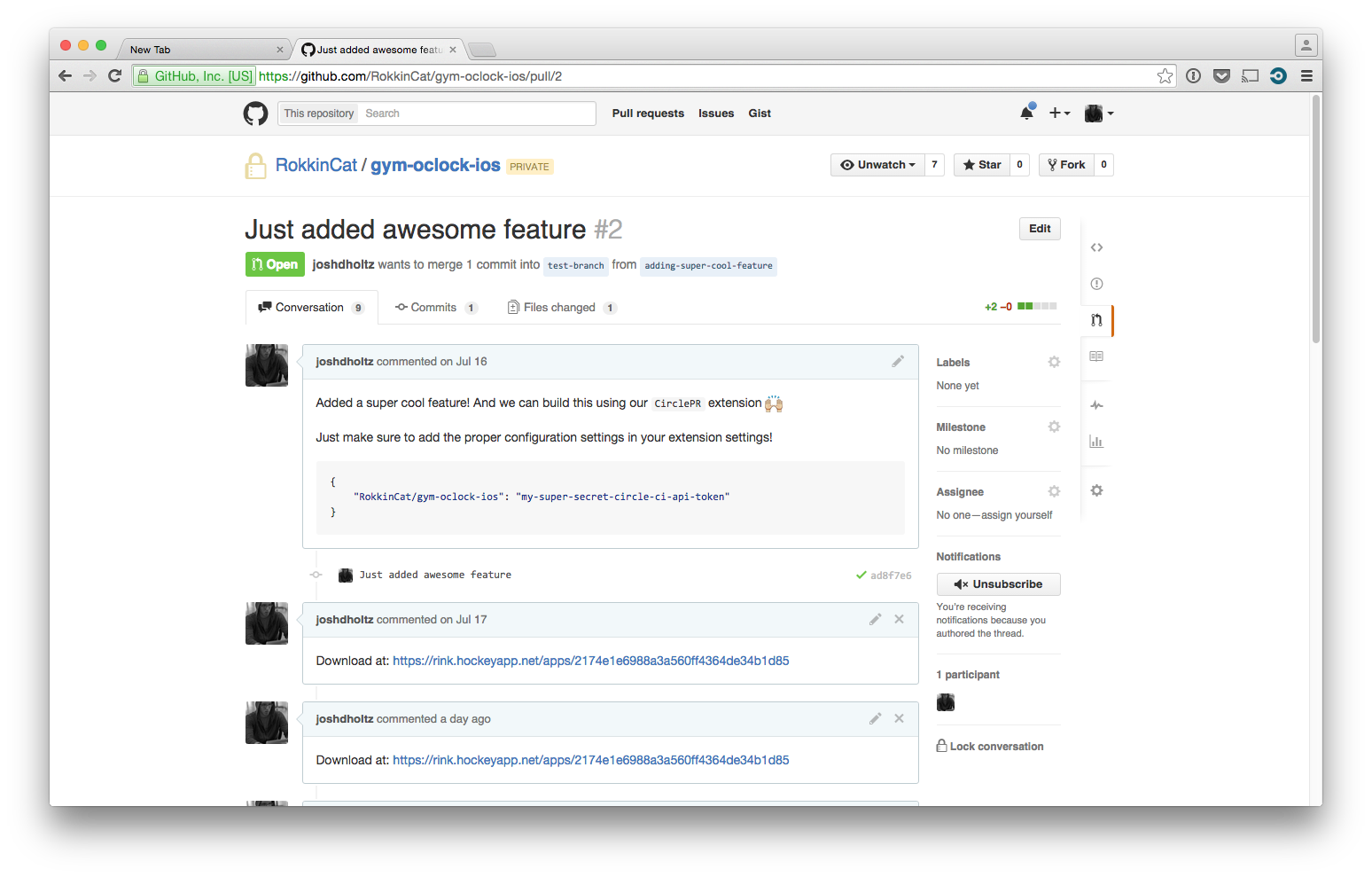Edit the 'a day ago' comment pencil icon
Viewport: 1372px width, 877px height.
tap(875, 718)
